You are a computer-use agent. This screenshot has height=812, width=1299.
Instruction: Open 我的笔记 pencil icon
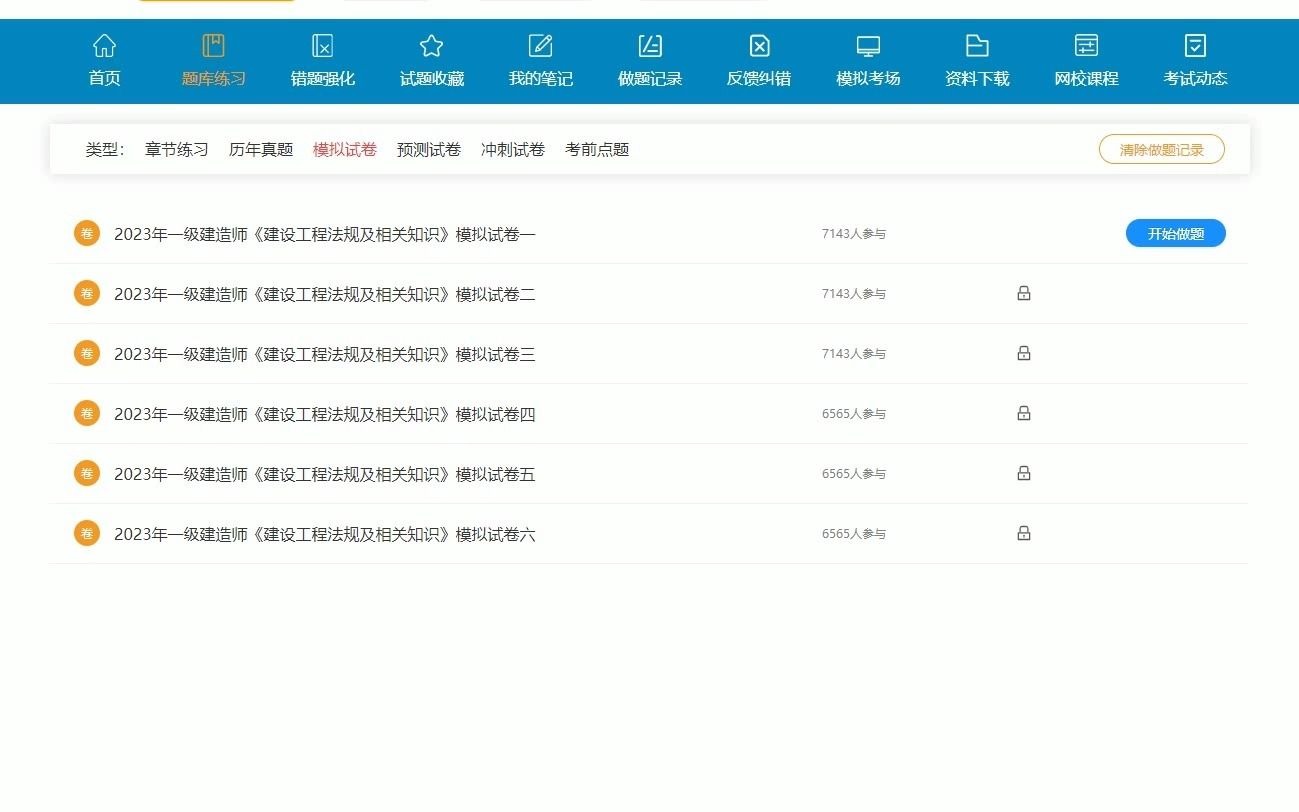pos(540,46)
